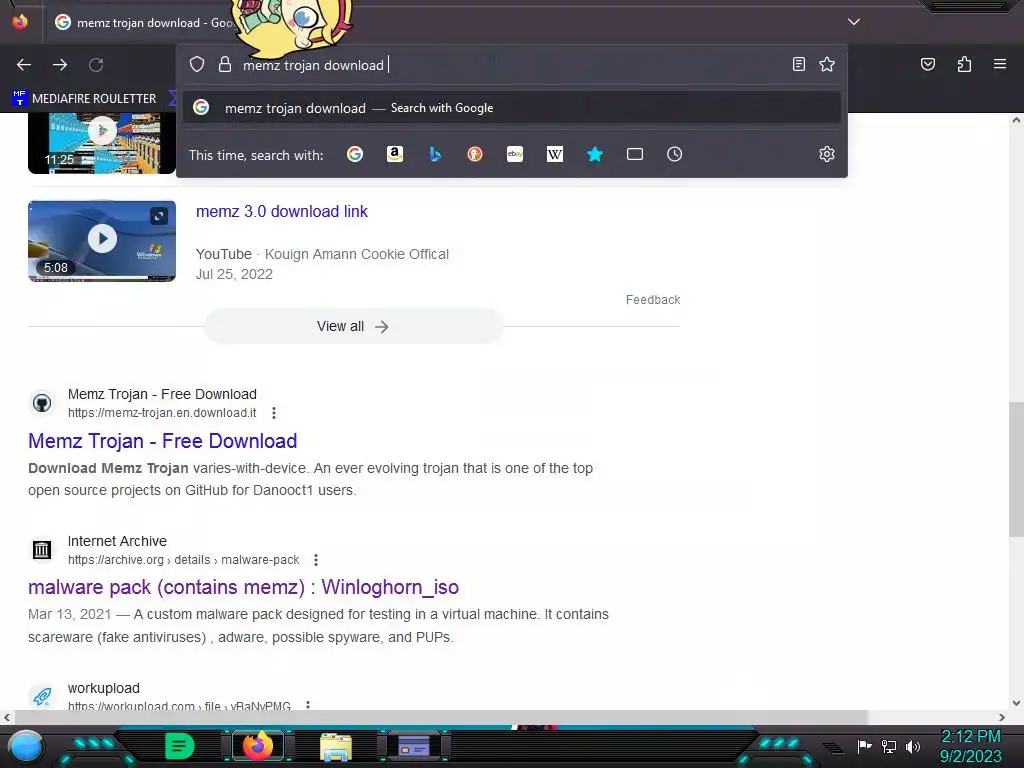
Task: Select 'memz trojan download — Search with Google' suggestion
Action: (512, 108)
